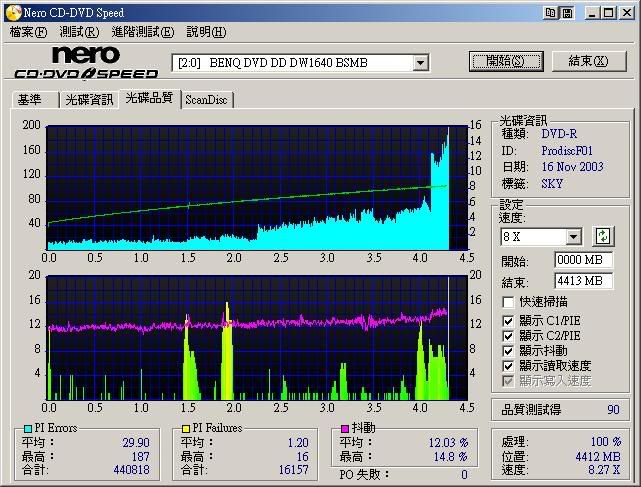
Task: Click the yellow PI Failures legend swatch
Action: coord(186,429)
